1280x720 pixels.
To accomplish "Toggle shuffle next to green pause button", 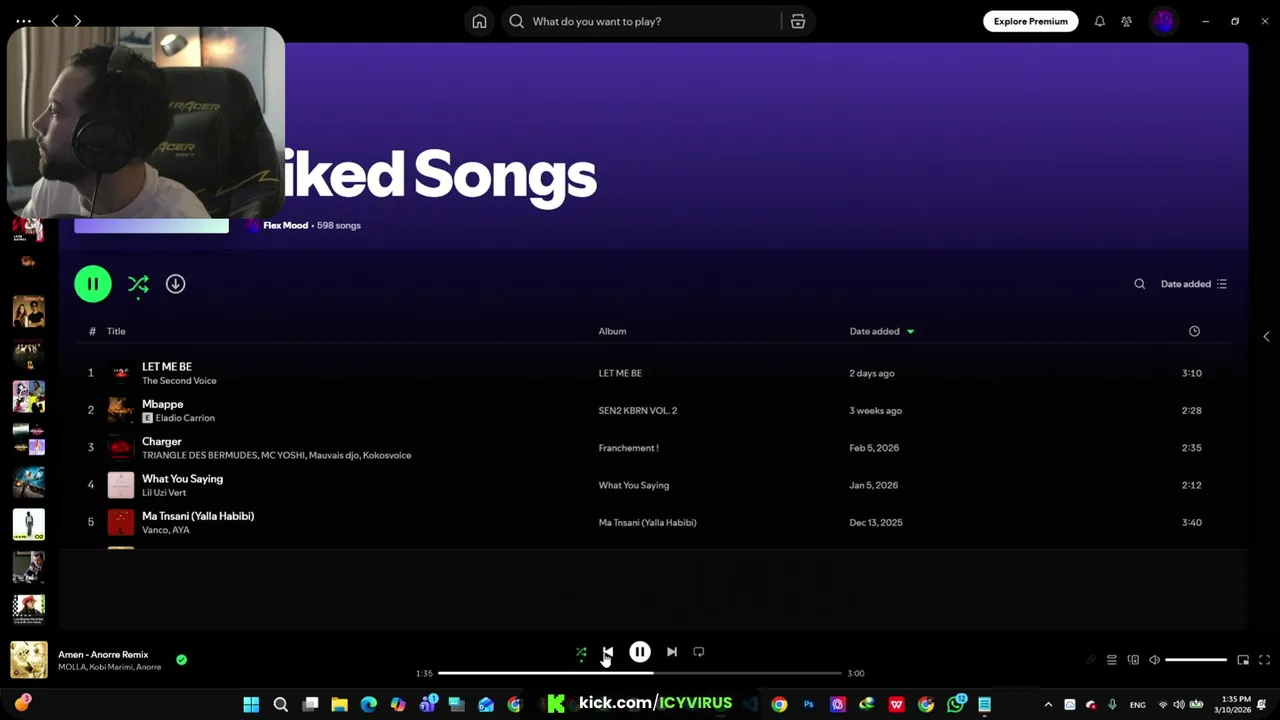I will coord(138,284).
